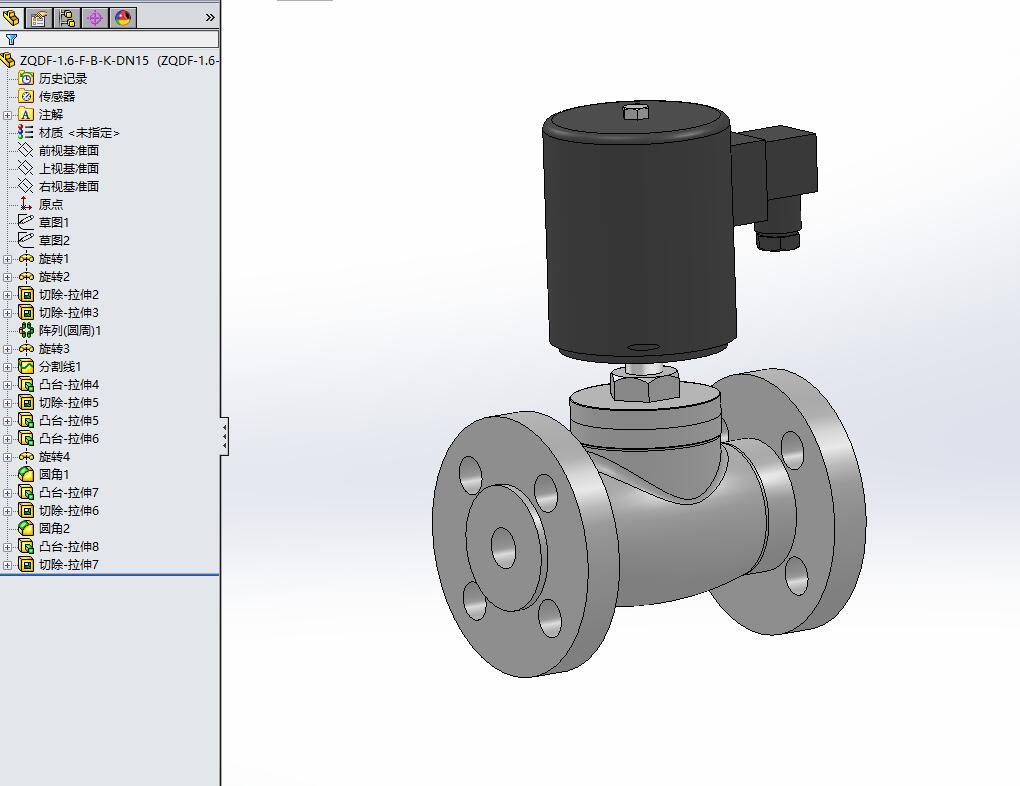The width and height of the screenshot is (1020, 786).
Task: Expand the 分割线1 feature
Action: (x=7, y=367)
